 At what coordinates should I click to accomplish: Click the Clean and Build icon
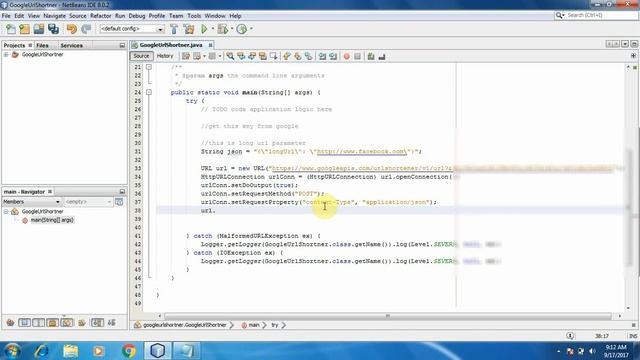click(x=189, y=29)
